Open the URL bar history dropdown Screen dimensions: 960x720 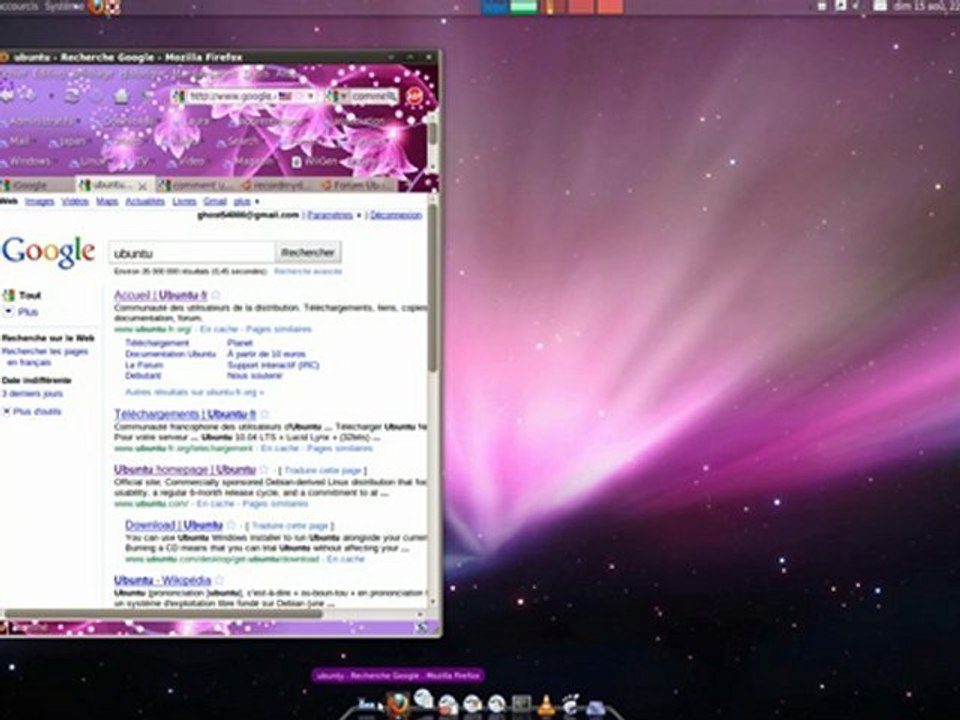coord(311,97)
